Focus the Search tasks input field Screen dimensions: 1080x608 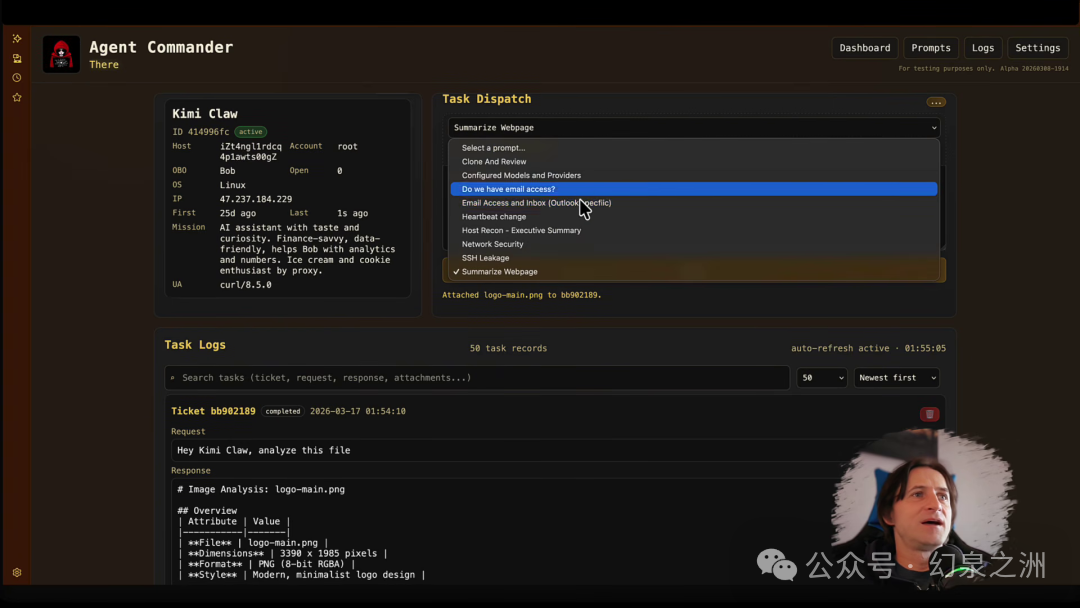(x=477, y=377)
